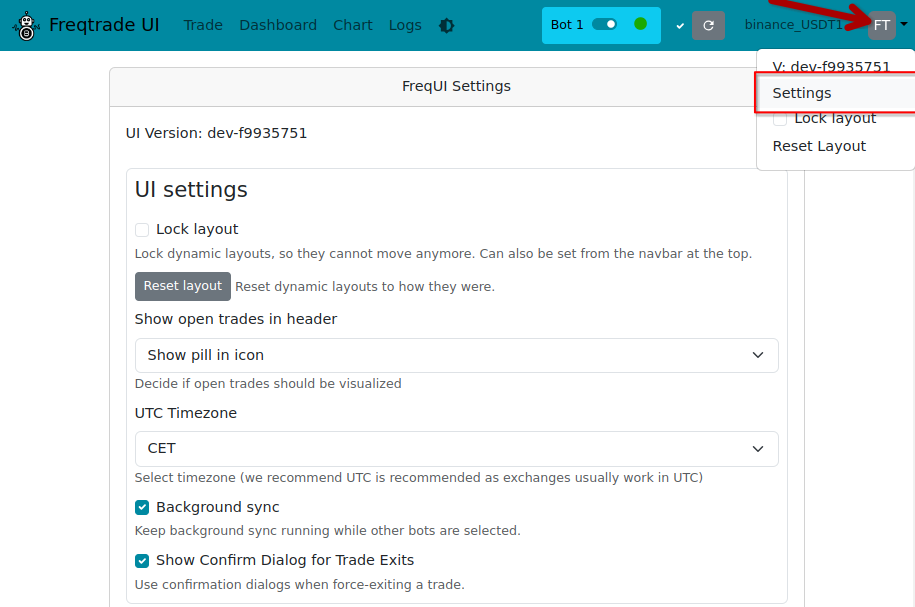Enable Lock layout in UI settings
The height and width of the screenshot is (607, 915).
point(141,229)
